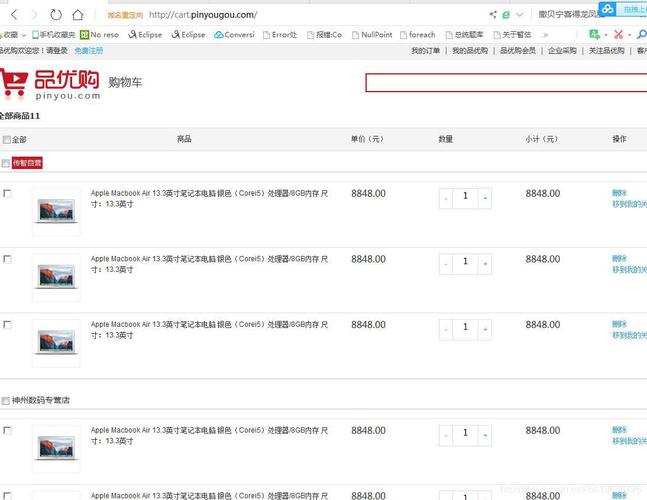Viewport: 647px width, 500px height.
Task: Tick the first Macbook item checkbox under 传智自营
Action: click(7, 193)
